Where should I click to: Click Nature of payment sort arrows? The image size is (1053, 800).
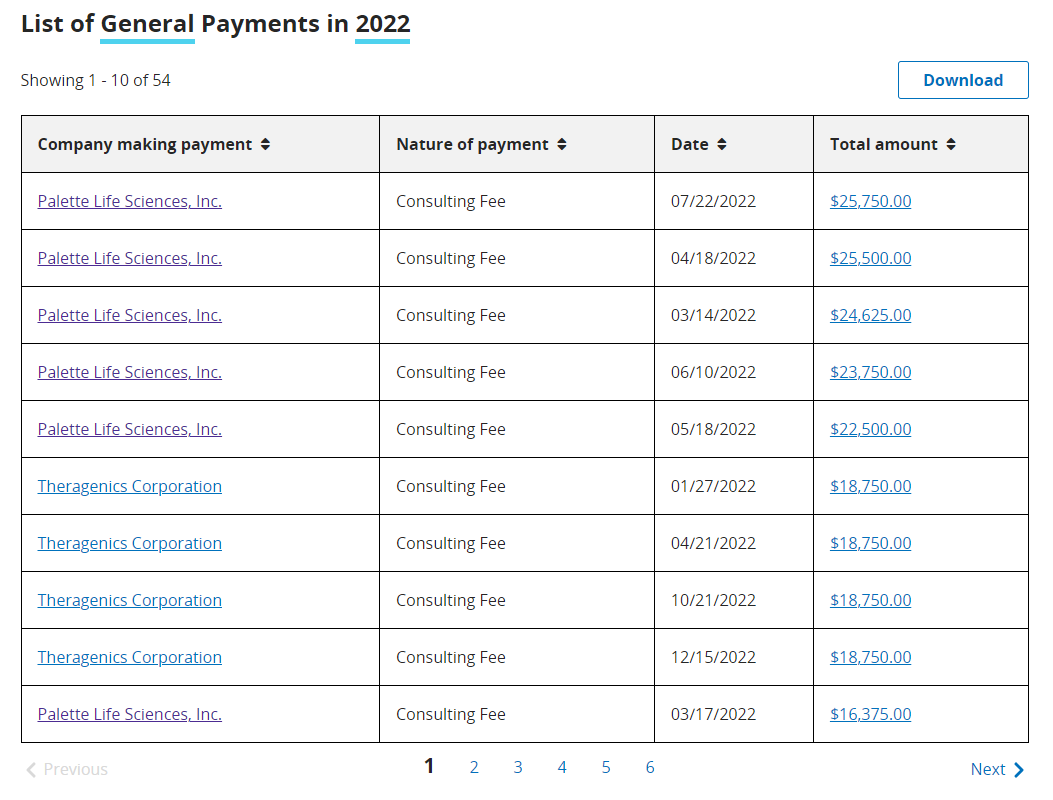562,144
